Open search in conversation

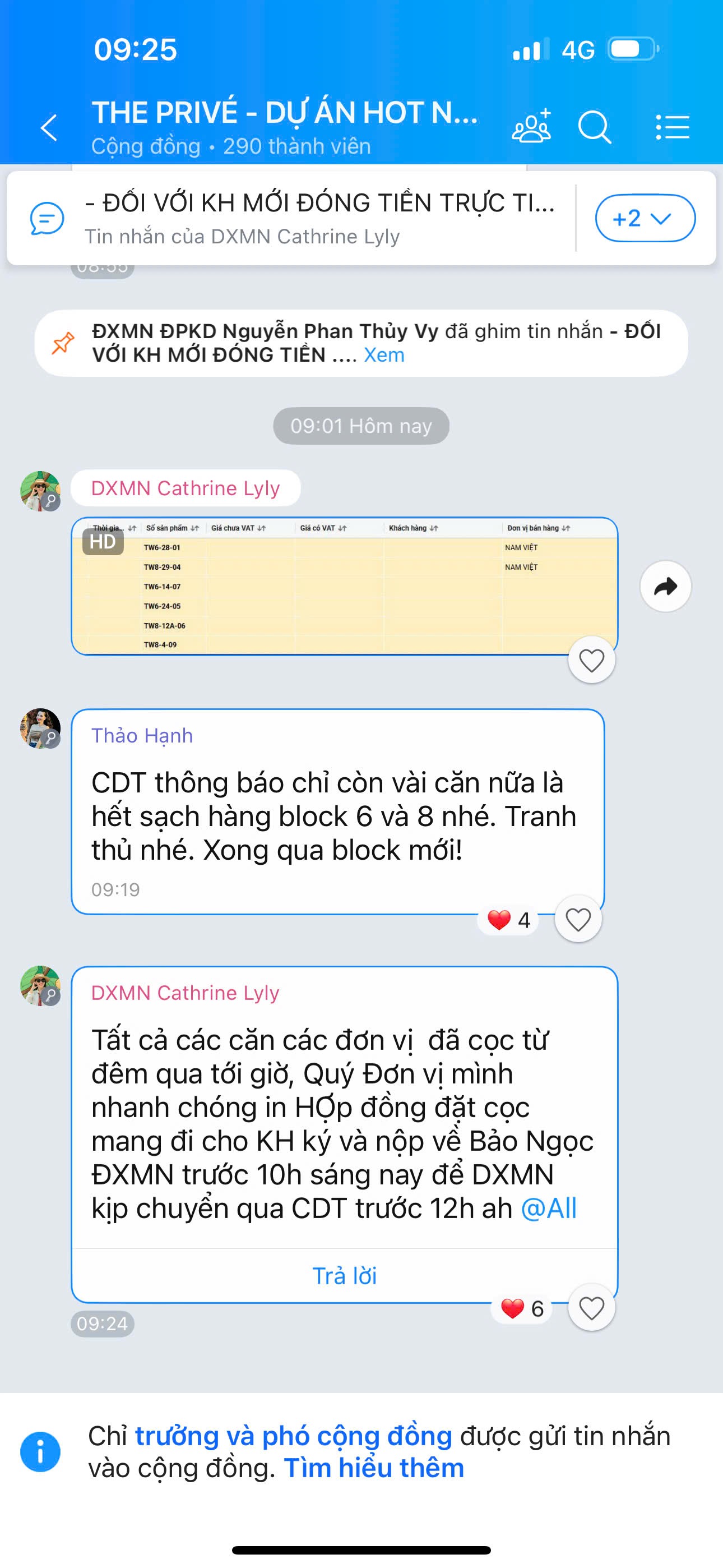[x=594, y=127]
